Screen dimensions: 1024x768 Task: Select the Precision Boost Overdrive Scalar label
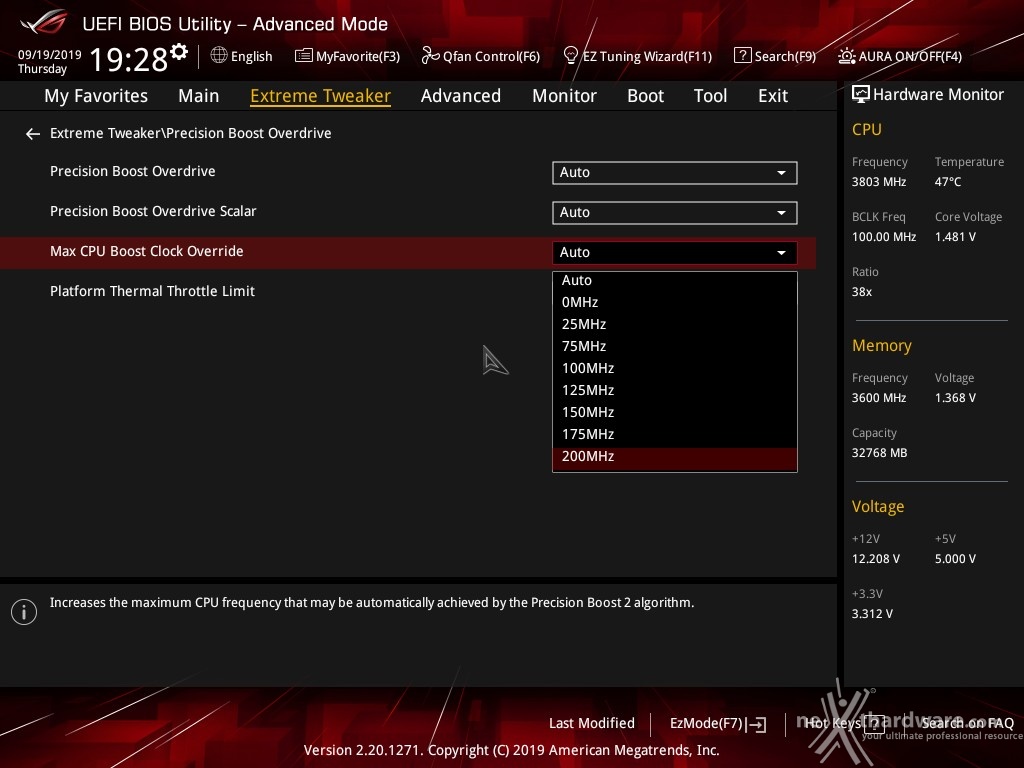tap(153, 211)
